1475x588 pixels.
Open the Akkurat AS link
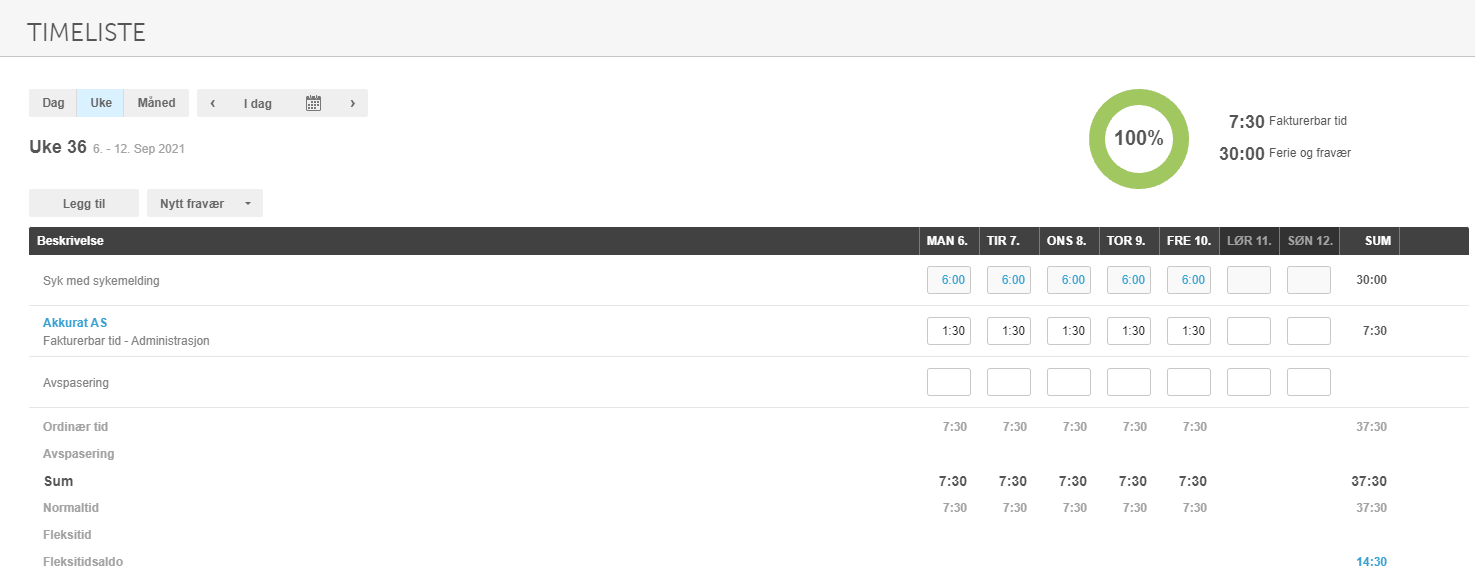75,323
